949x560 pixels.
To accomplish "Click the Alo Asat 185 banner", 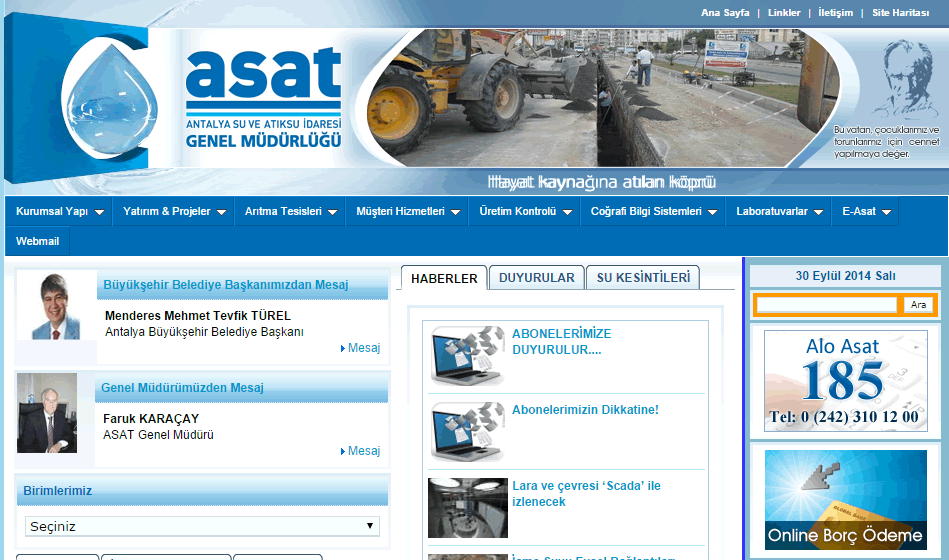I will pos(846,381).
